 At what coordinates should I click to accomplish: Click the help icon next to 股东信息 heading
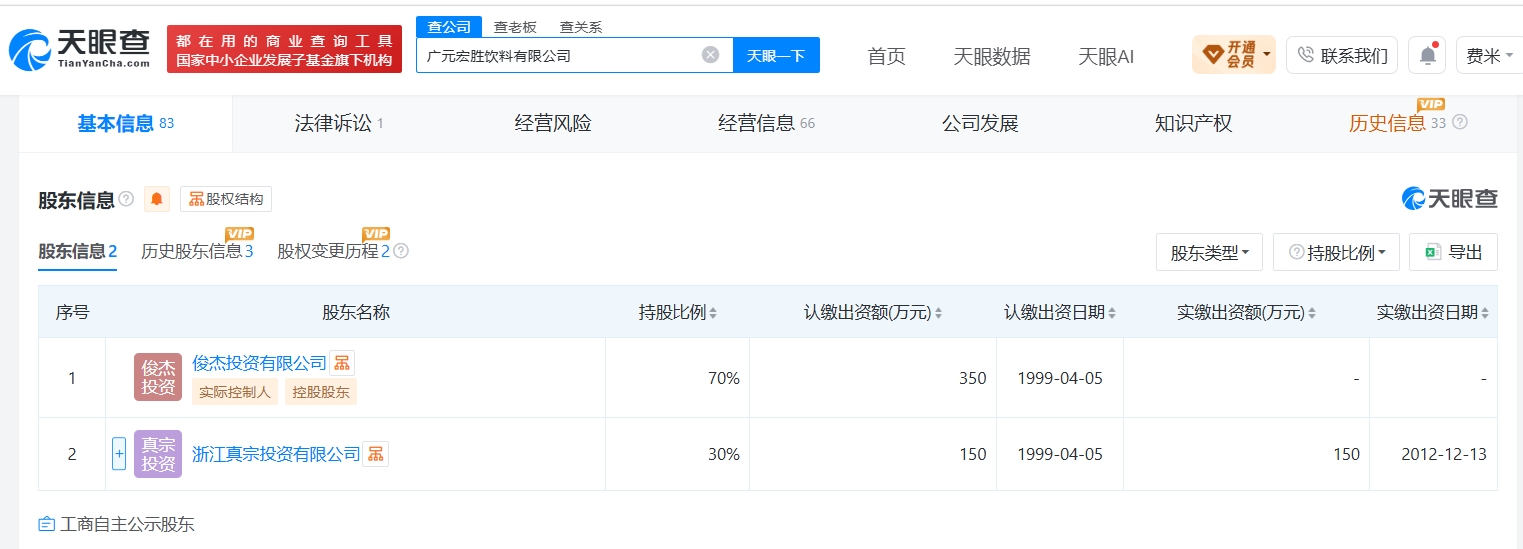(126, 199)
